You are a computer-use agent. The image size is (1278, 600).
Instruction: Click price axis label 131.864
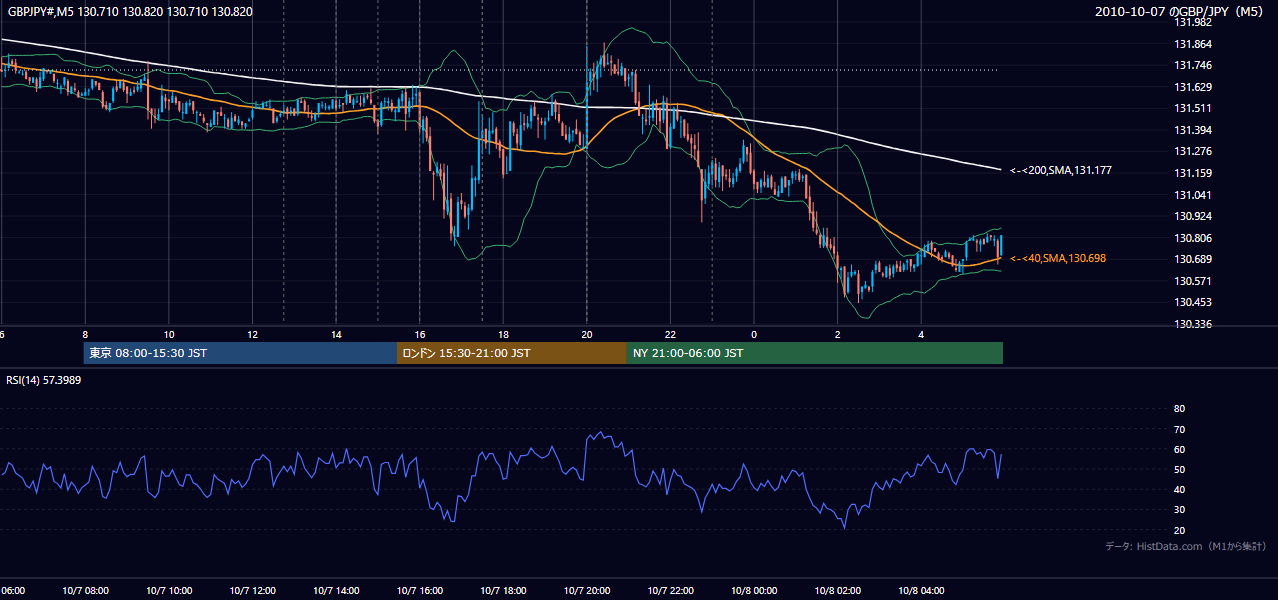(1191, 44)
